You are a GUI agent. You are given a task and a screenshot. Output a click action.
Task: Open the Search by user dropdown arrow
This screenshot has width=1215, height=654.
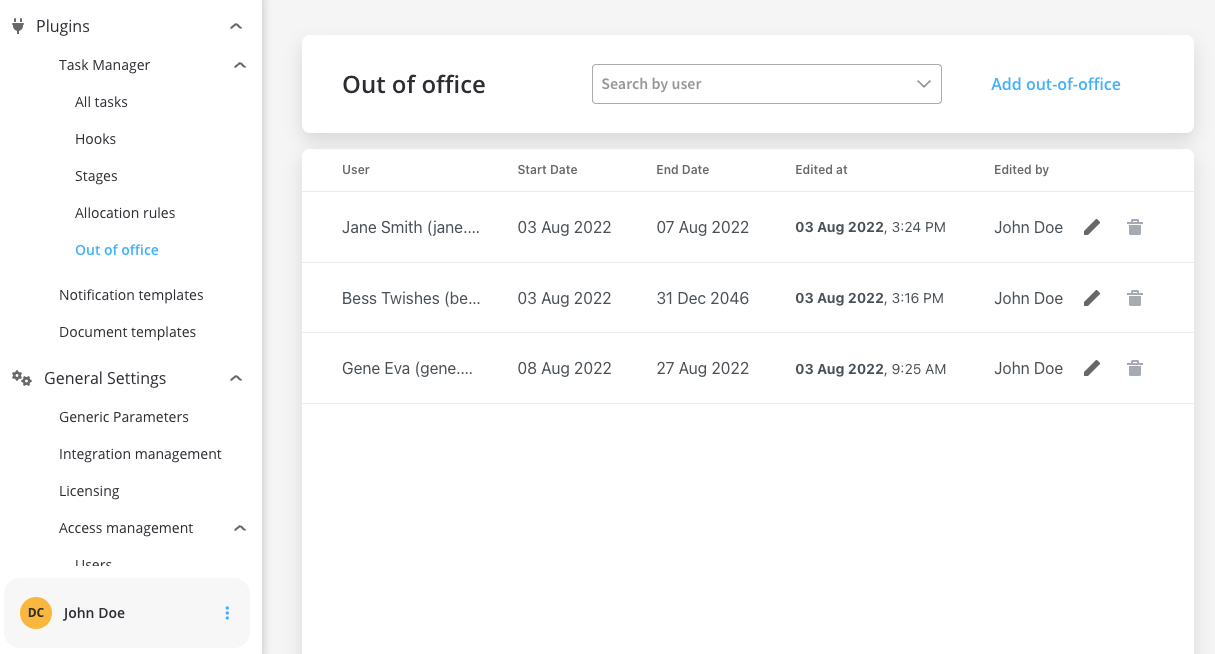[x=924, y=84]
